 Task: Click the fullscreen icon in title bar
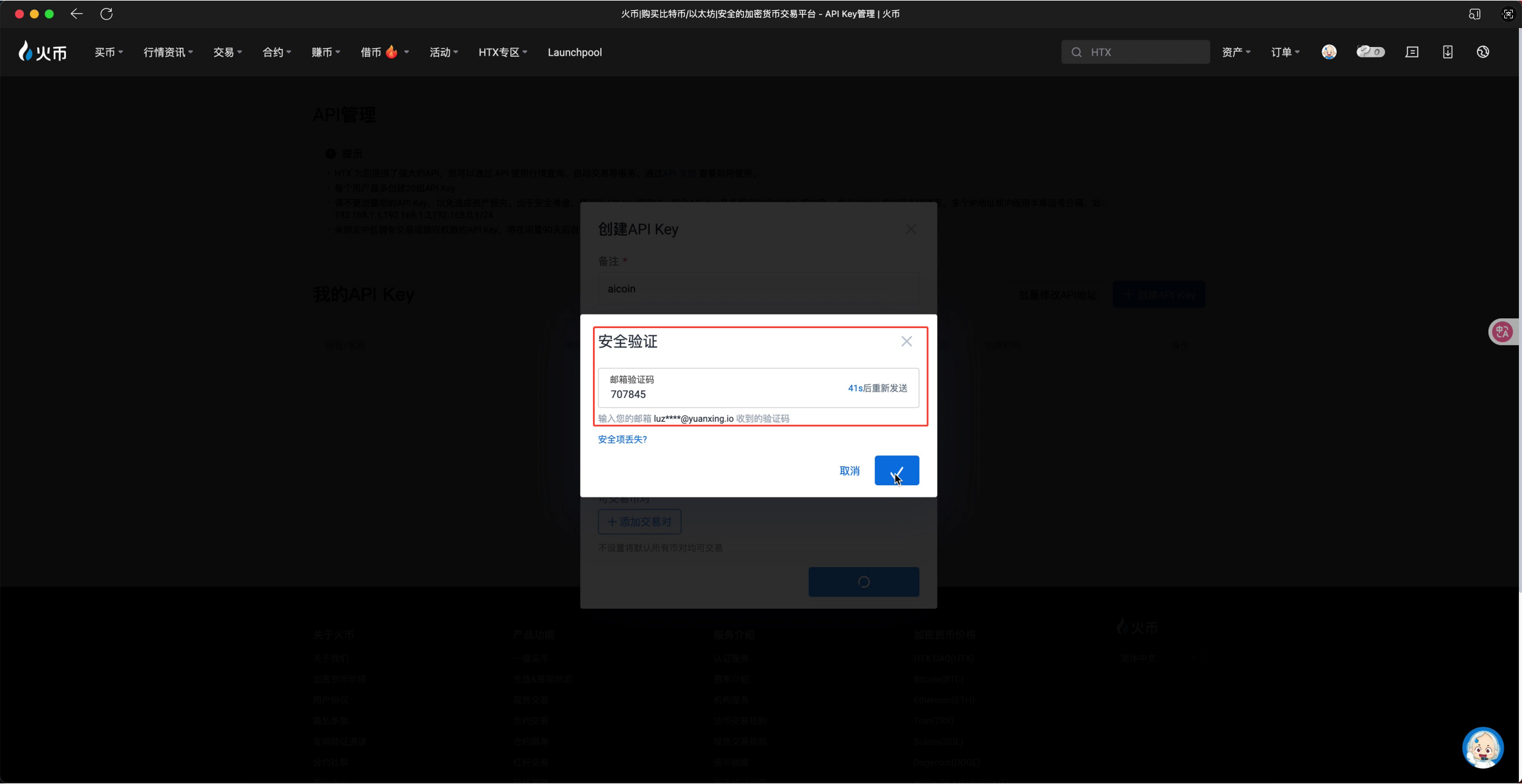coord(1508,13)
